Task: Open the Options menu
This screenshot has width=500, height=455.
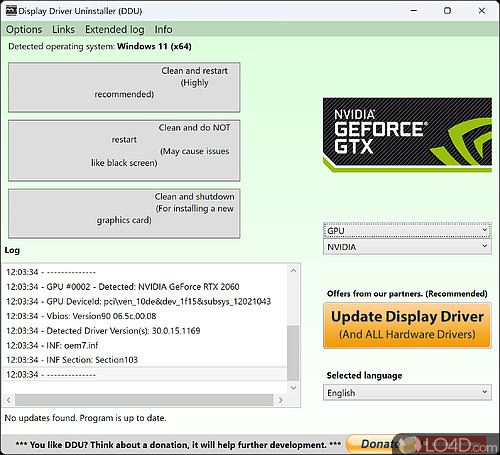Action: tap(24, 29)
